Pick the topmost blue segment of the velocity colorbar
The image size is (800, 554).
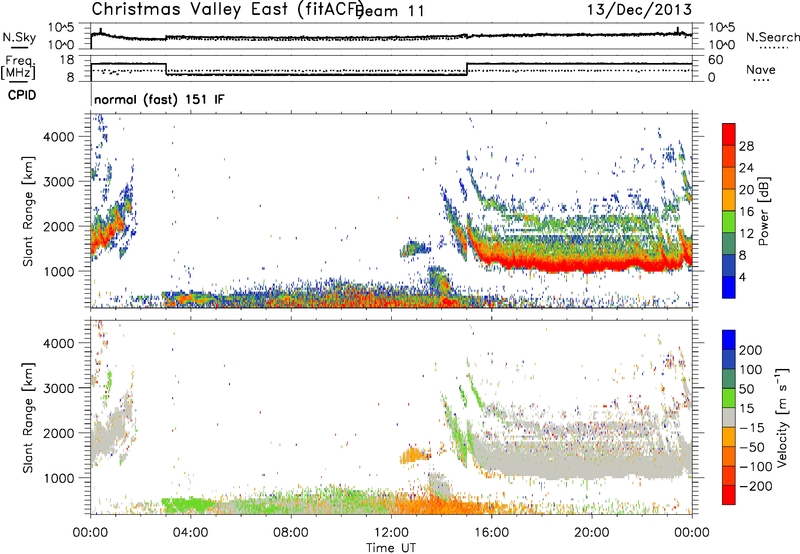pyautogui.click(x=729, y=340)
